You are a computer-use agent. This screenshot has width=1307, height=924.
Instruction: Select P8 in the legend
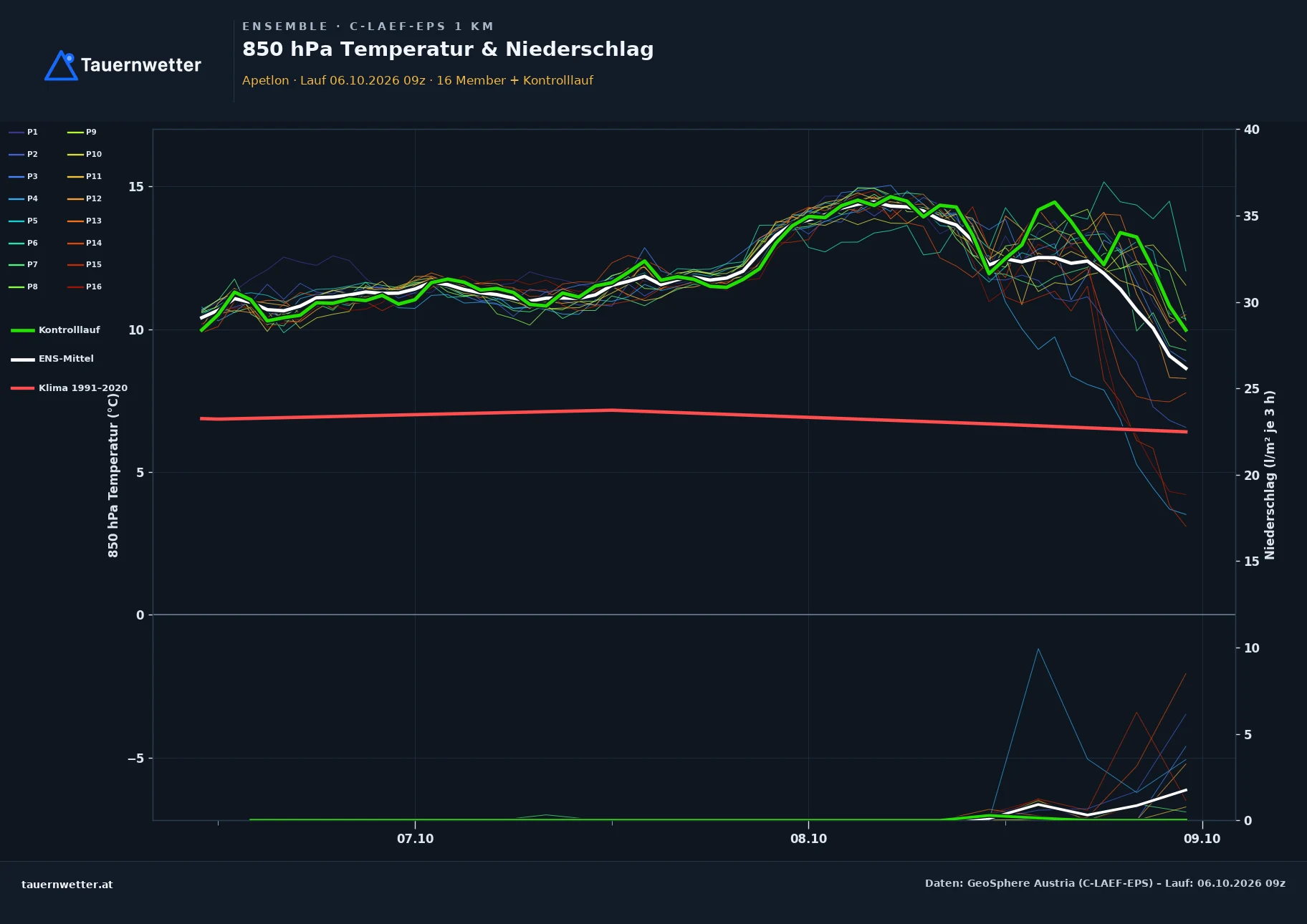pyautogui.click(x=24, y=287)
